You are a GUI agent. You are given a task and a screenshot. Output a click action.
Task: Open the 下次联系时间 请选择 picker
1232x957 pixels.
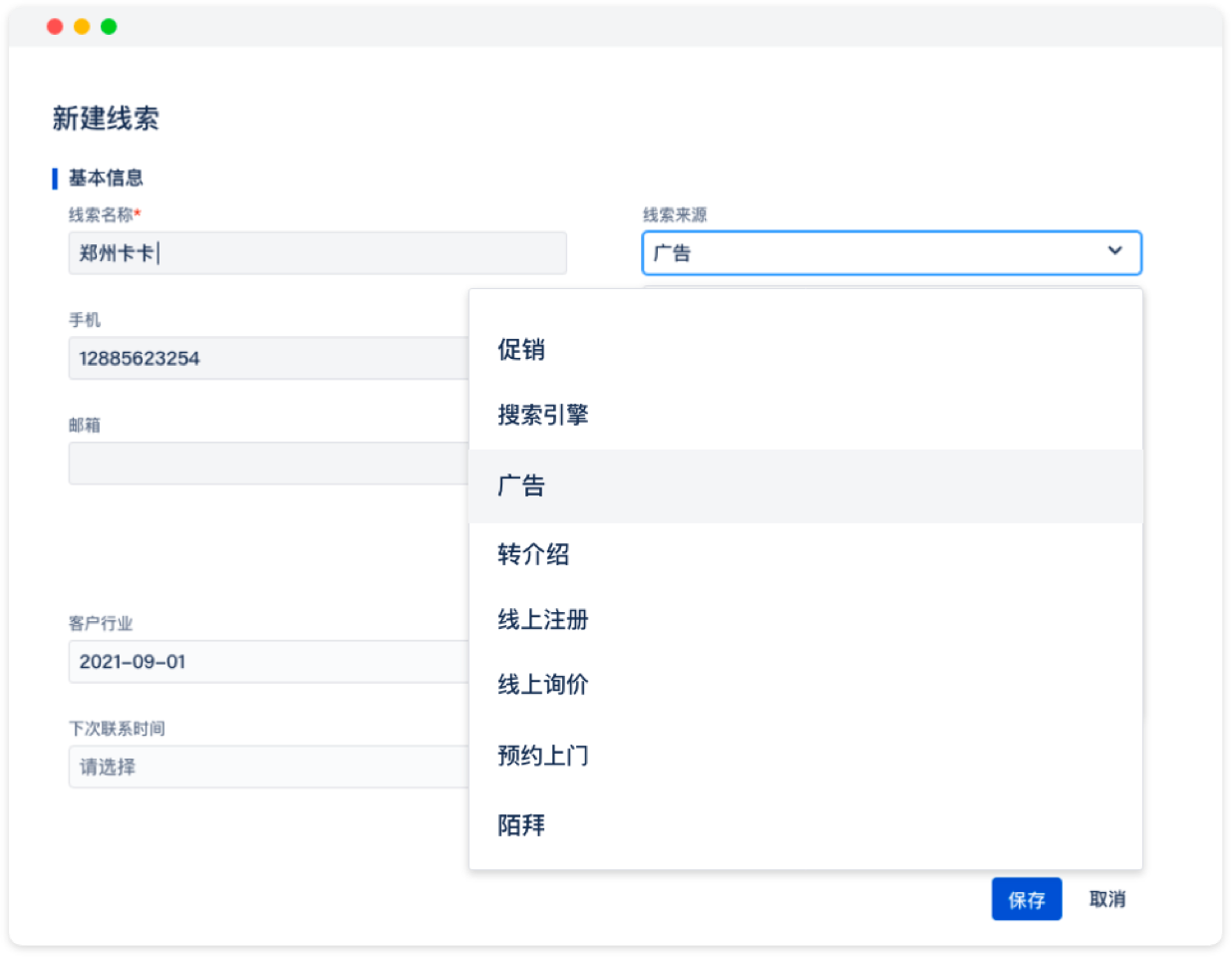point(269,768)
